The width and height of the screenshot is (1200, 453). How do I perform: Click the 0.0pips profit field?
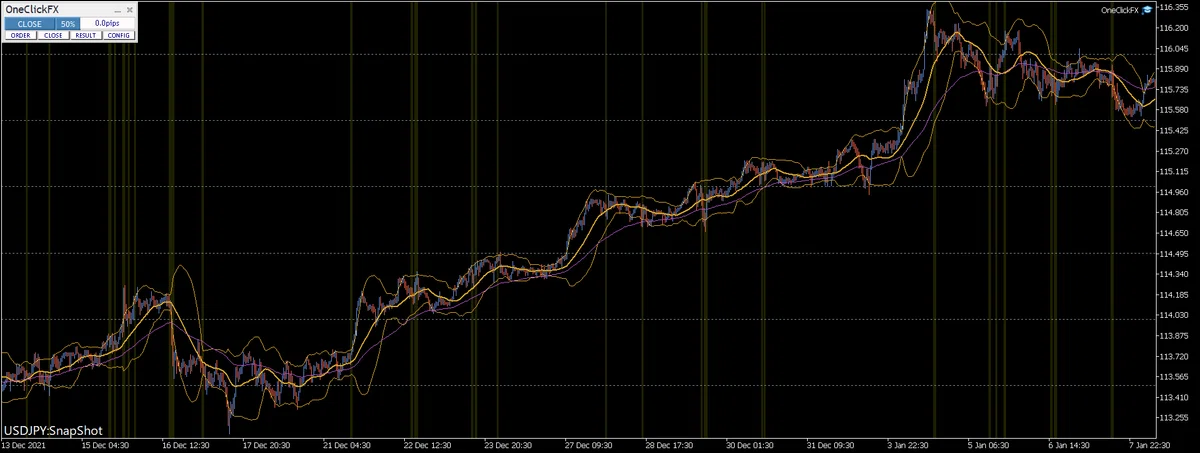click(x=107, y=22)
